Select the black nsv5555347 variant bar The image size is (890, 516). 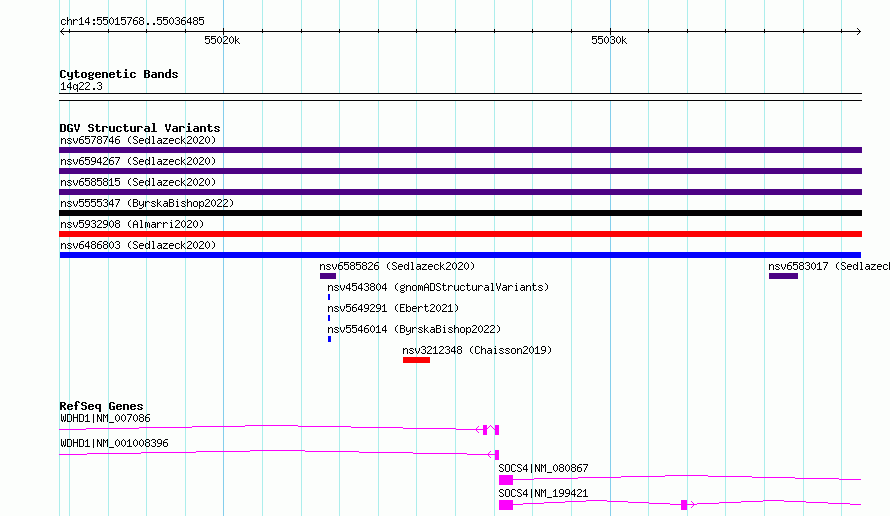tap(460, 213)
